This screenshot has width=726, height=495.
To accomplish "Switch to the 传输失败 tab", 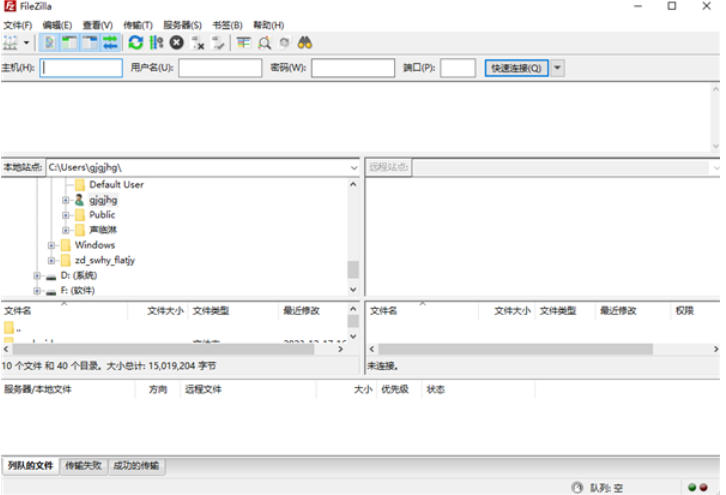I will (83, 465).
